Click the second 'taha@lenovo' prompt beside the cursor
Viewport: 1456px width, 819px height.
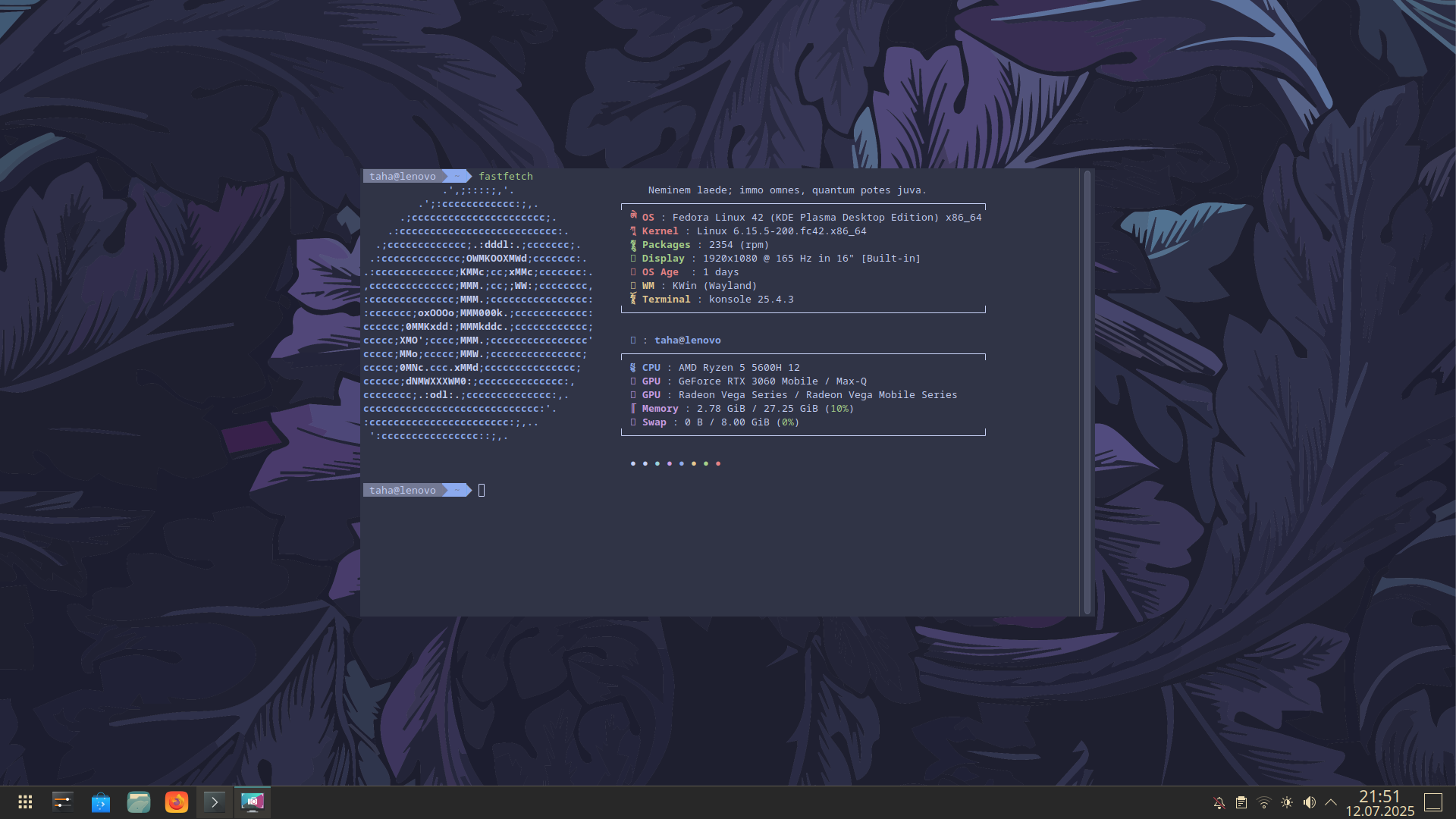(x=403, y=491)
